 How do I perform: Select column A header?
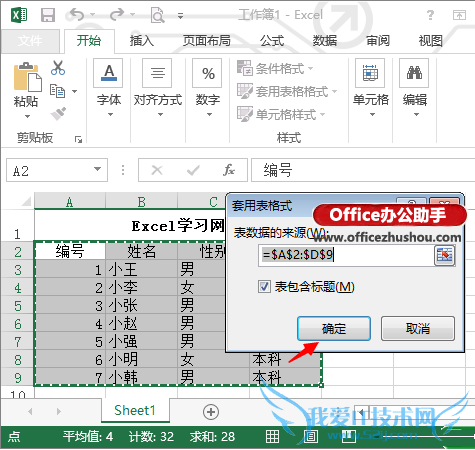coord(70,201)
